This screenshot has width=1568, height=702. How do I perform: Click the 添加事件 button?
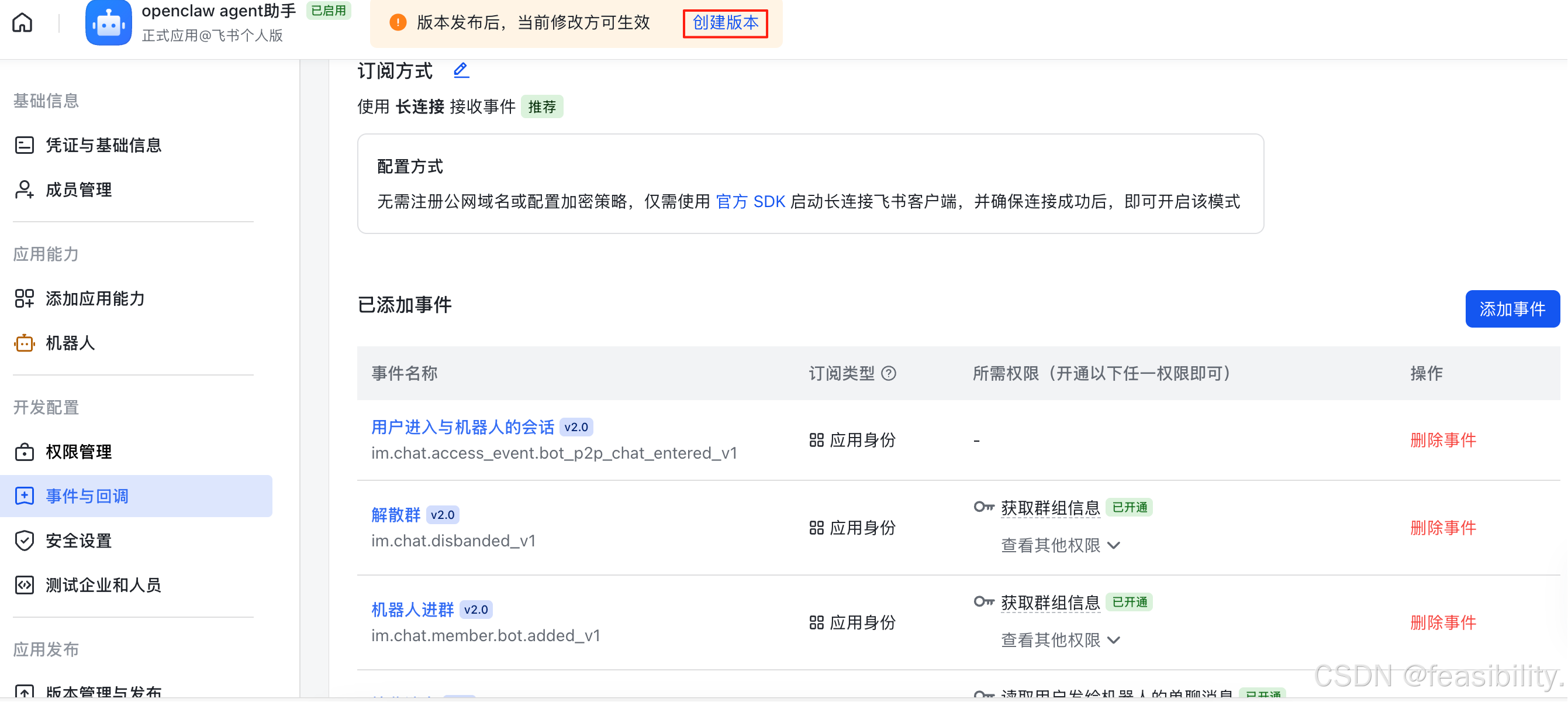pyautogui.click(x=1512, y=309)
